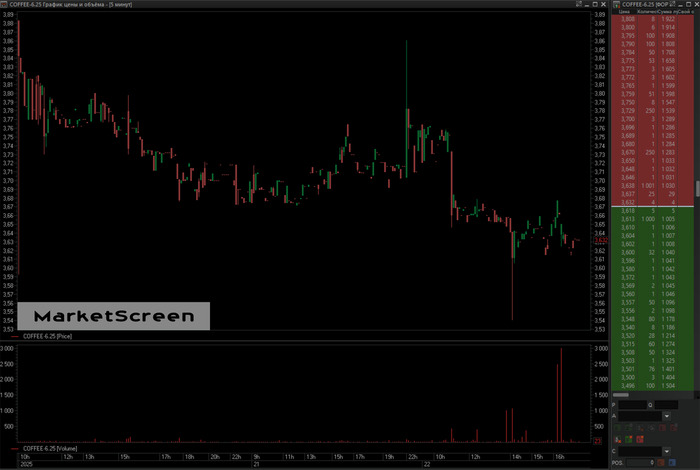Click the red cancel-sell-orders icon
700x470 pixels.
click(640, 439)
